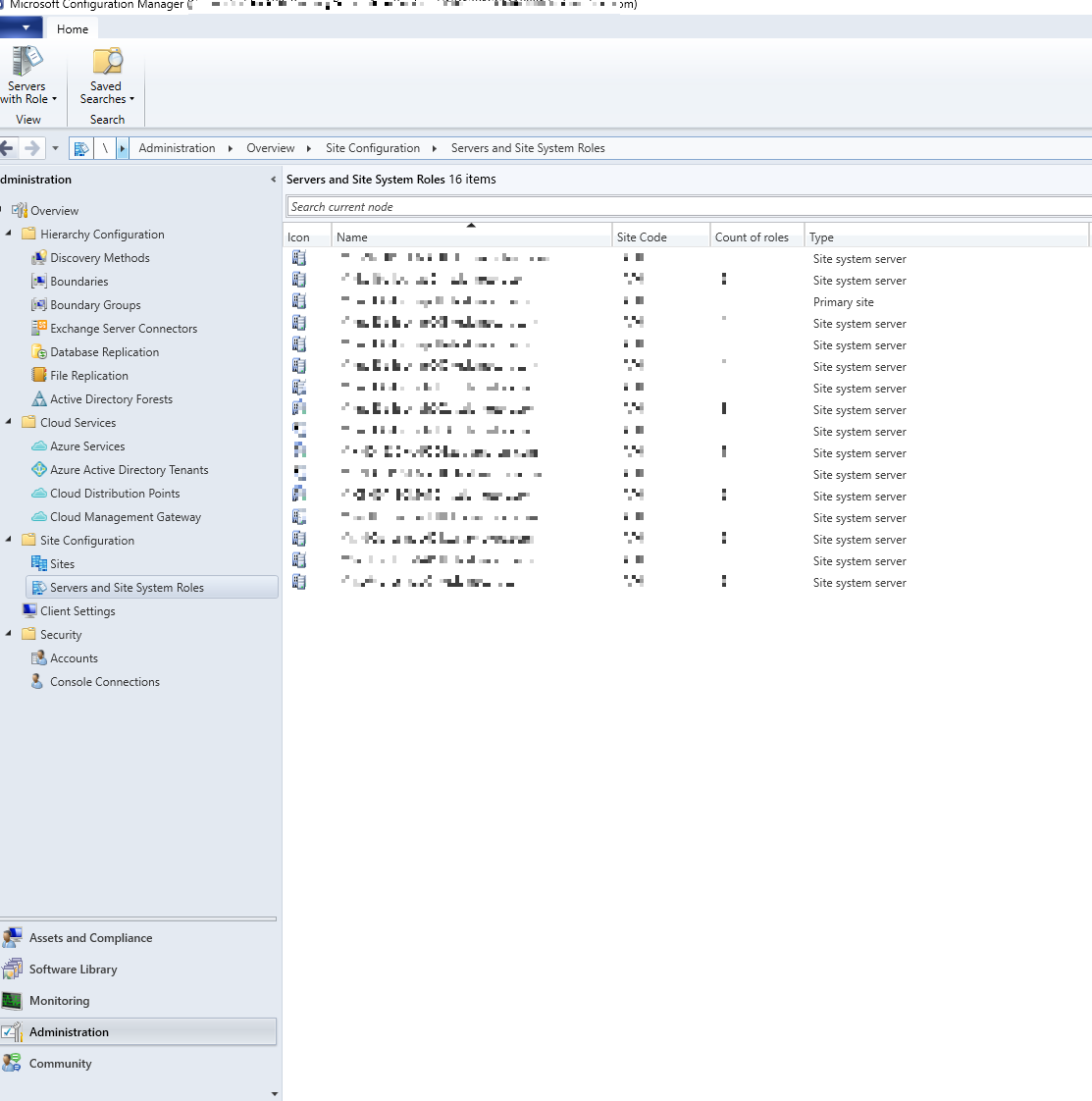Open the Saved Searches dropdown
Screen dimensions: 1092x1101
click(x=107, y=76)
